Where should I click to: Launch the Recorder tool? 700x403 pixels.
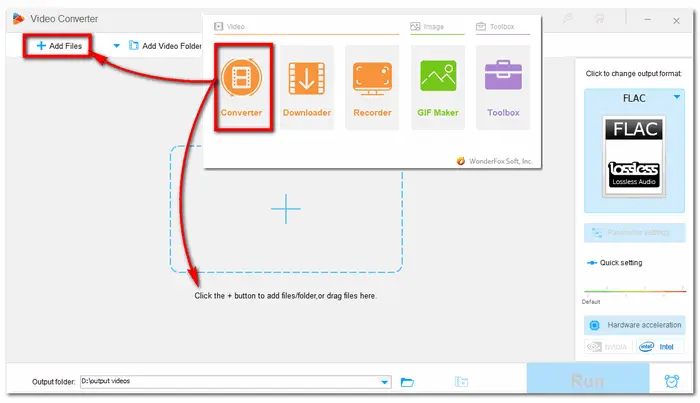(372, 87)
